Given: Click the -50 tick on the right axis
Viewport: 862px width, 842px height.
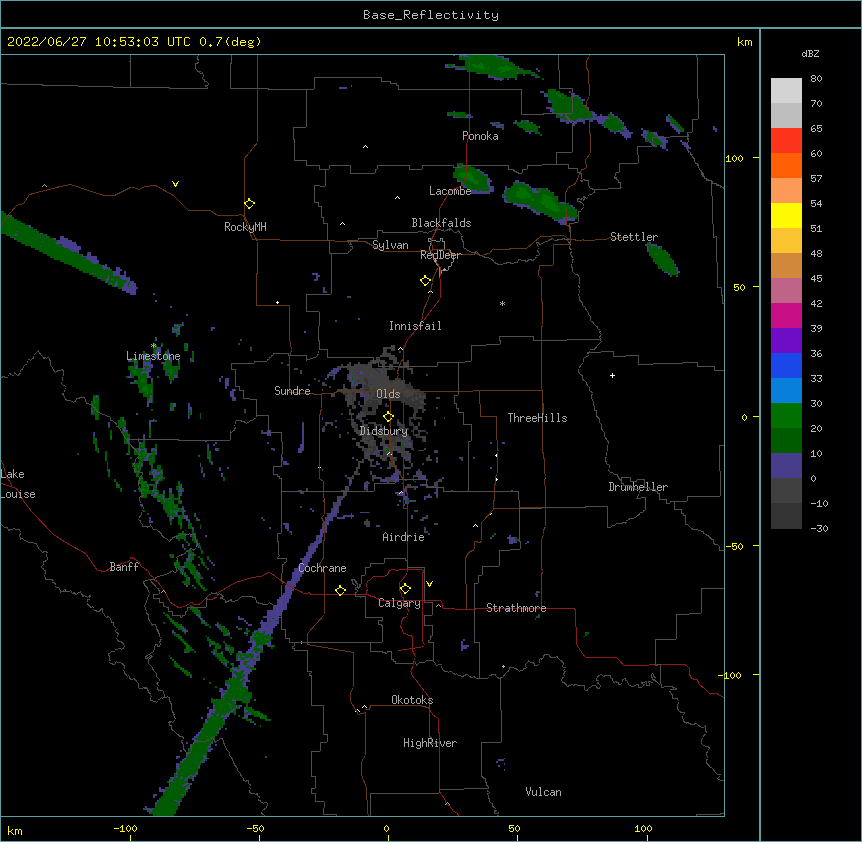Looking at the screenshot, I should [x=734, y=546].
